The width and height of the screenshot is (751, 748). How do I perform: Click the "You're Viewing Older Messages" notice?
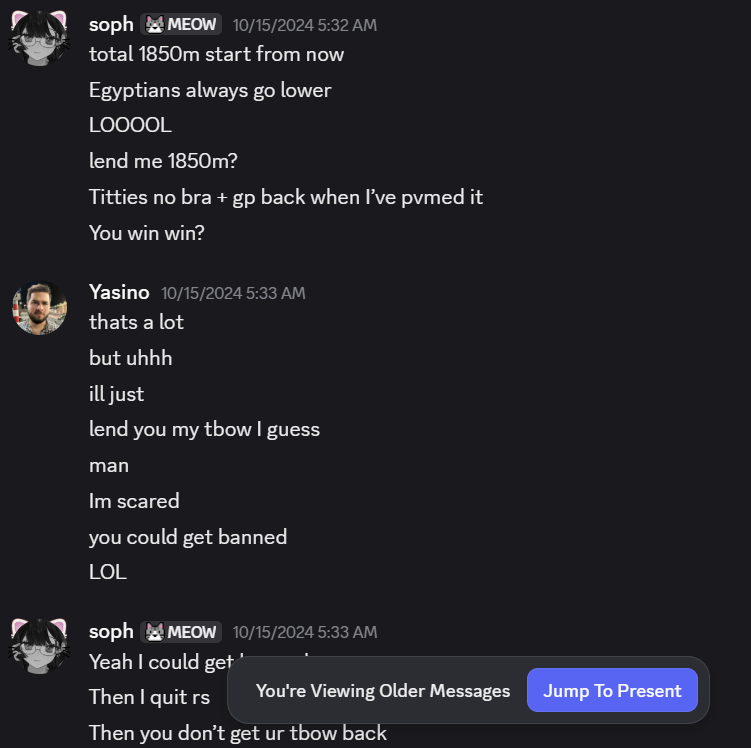[x=382, y=691]
